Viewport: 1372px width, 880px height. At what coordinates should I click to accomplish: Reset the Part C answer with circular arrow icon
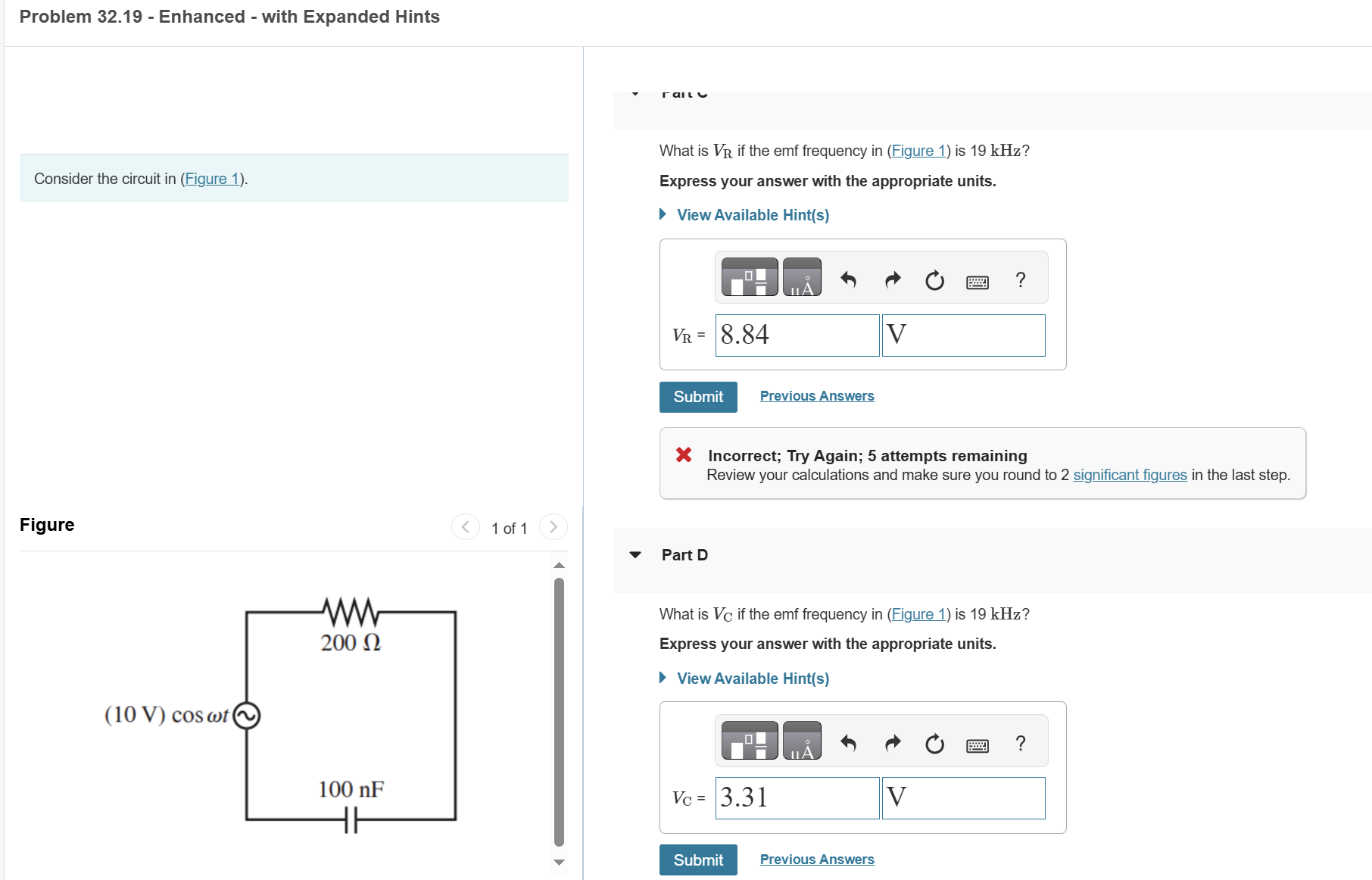coord(935,280)
